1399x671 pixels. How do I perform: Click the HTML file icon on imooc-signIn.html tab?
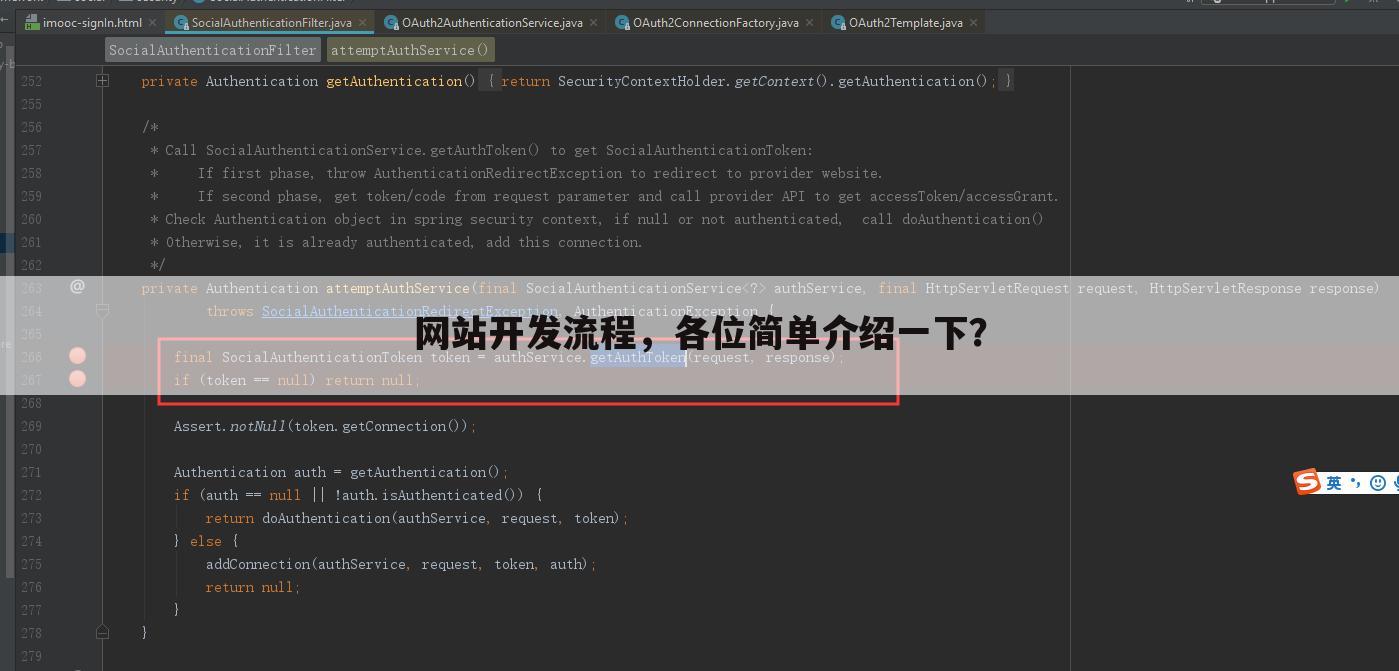click(x=33, y=22)
